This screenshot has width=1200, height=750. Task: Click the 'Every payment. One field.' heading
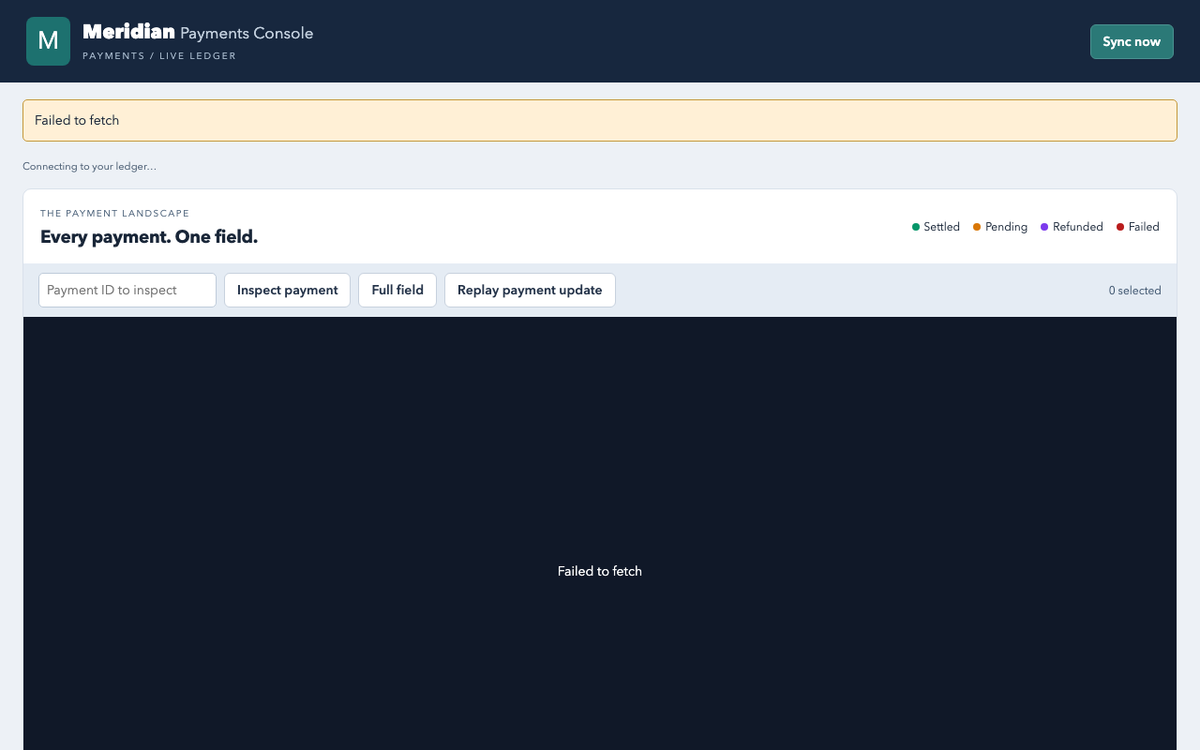pyautogui.click(x=149, y=237)
